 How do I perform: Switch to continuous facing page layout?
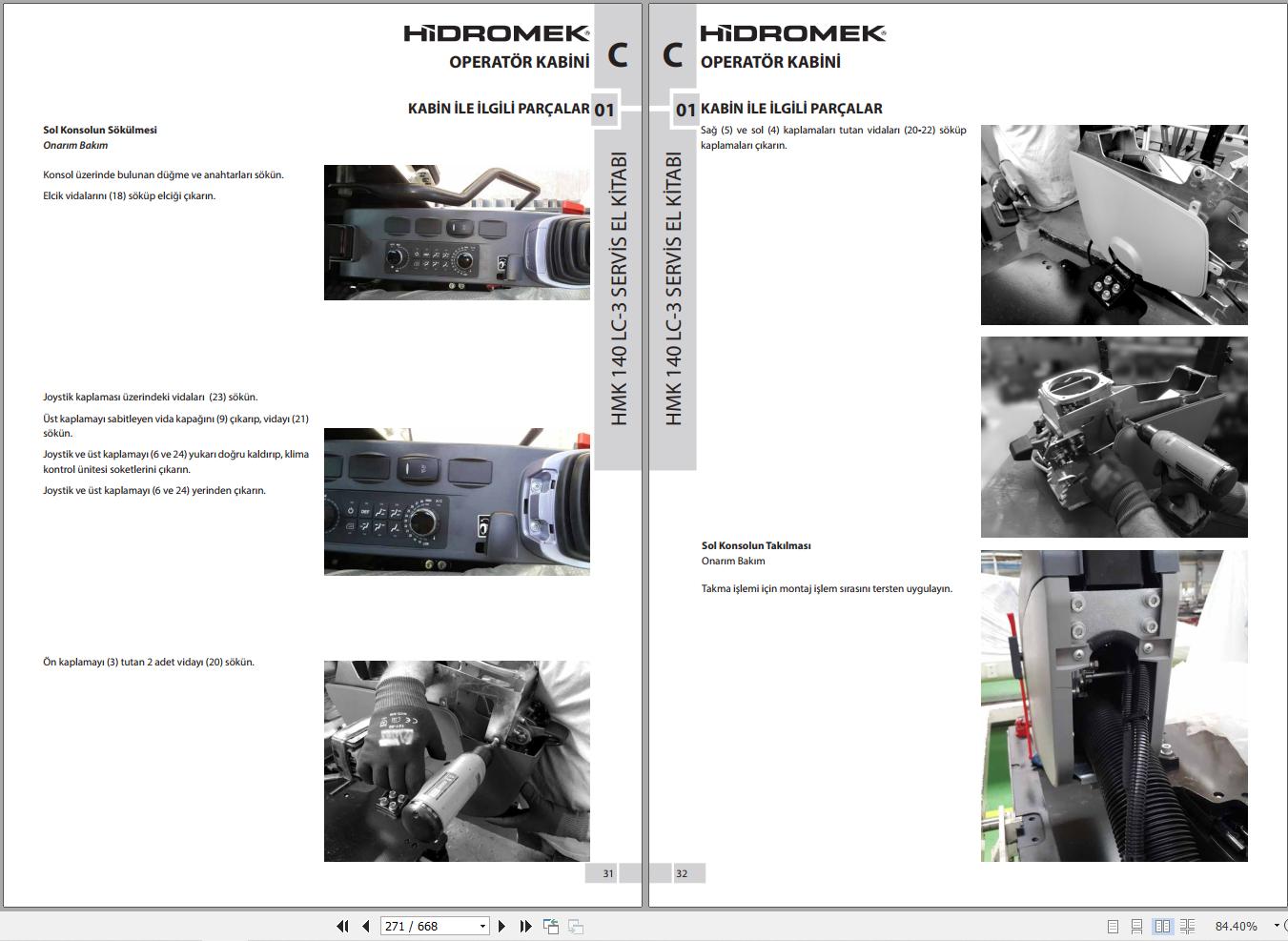[x=1187, y=926]
